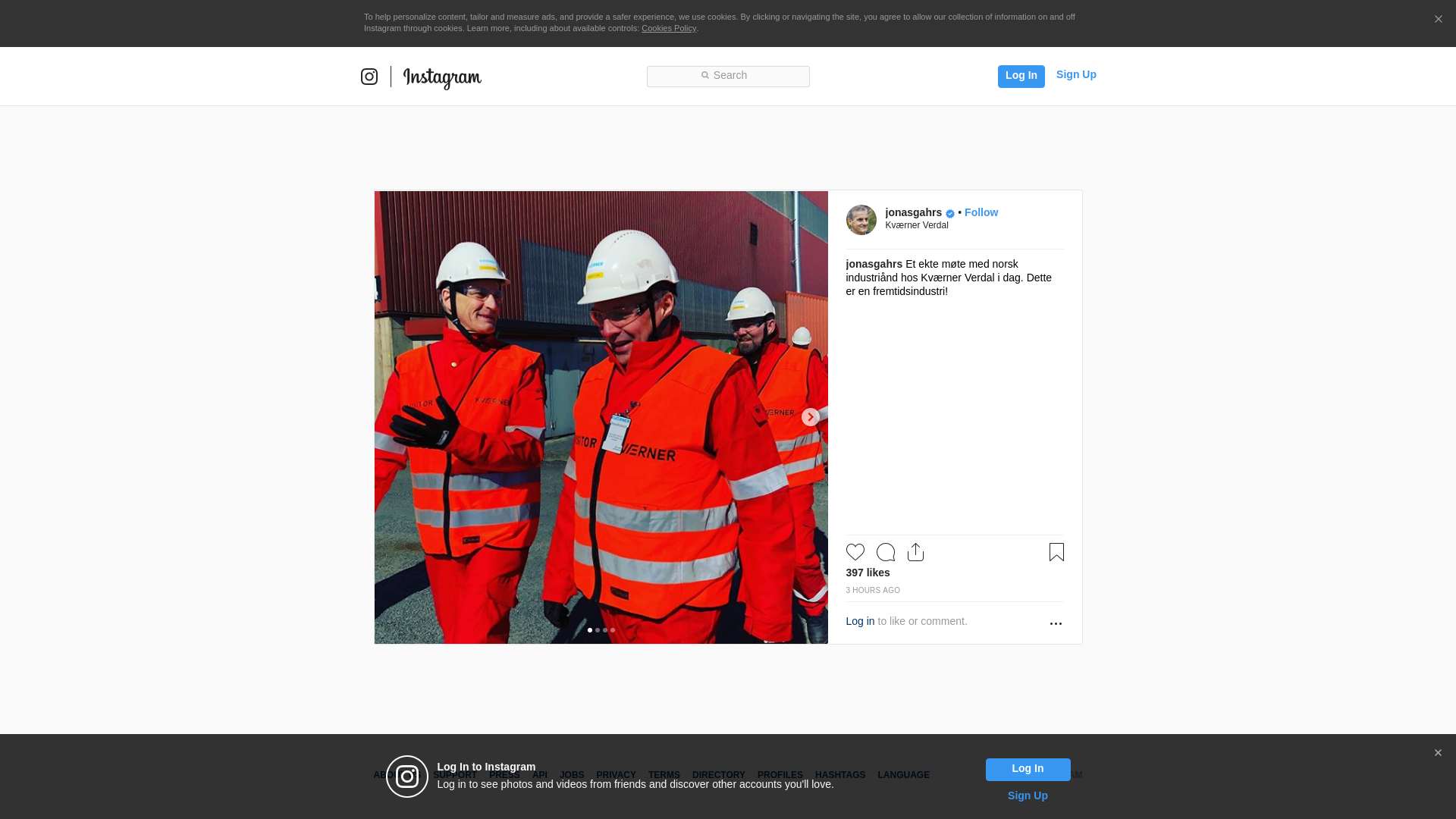Click the Instagram camera logo in header

(x=369, y=77)
